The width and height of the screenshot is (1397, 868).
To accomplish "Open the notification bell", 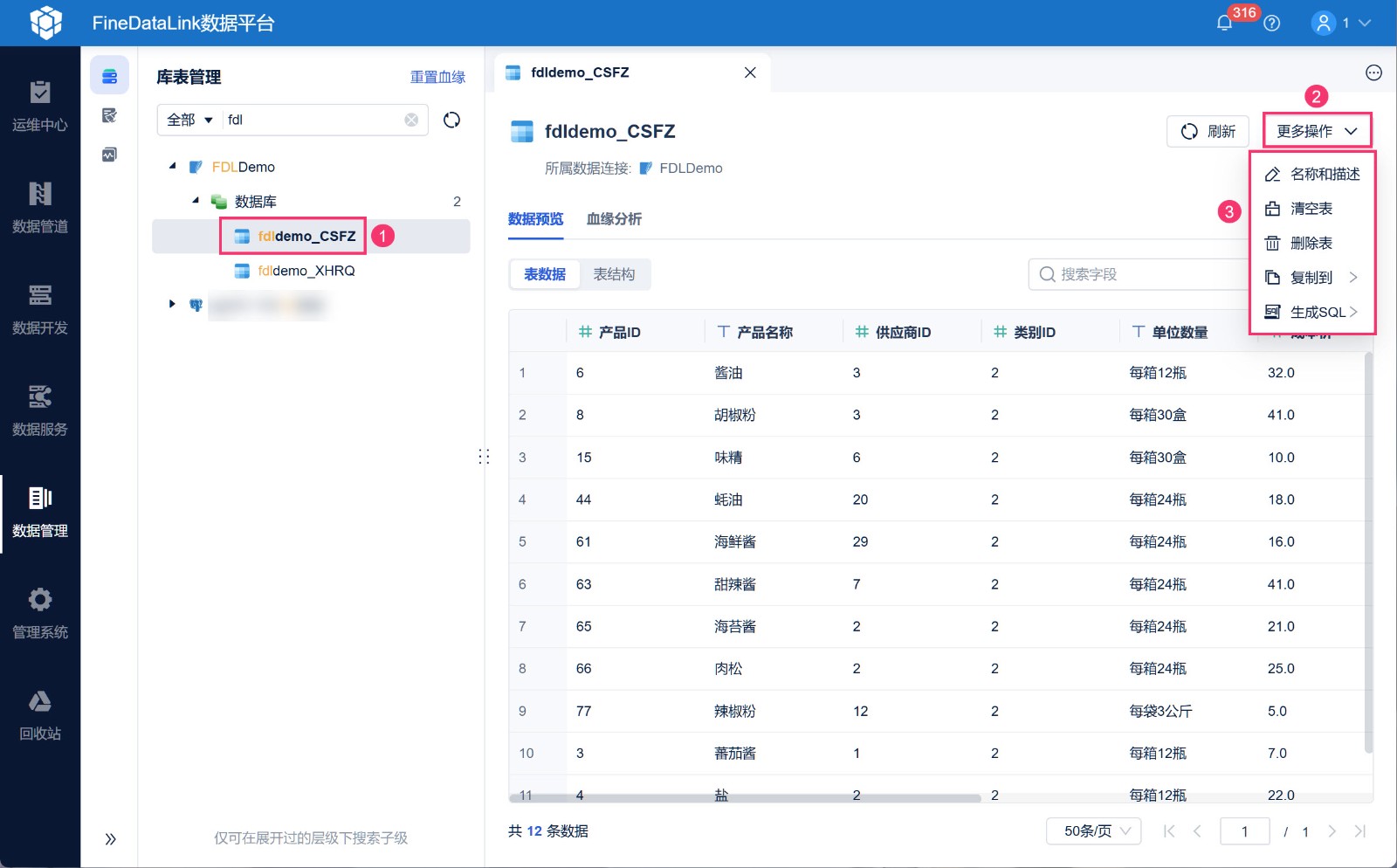I will 1224,24.
